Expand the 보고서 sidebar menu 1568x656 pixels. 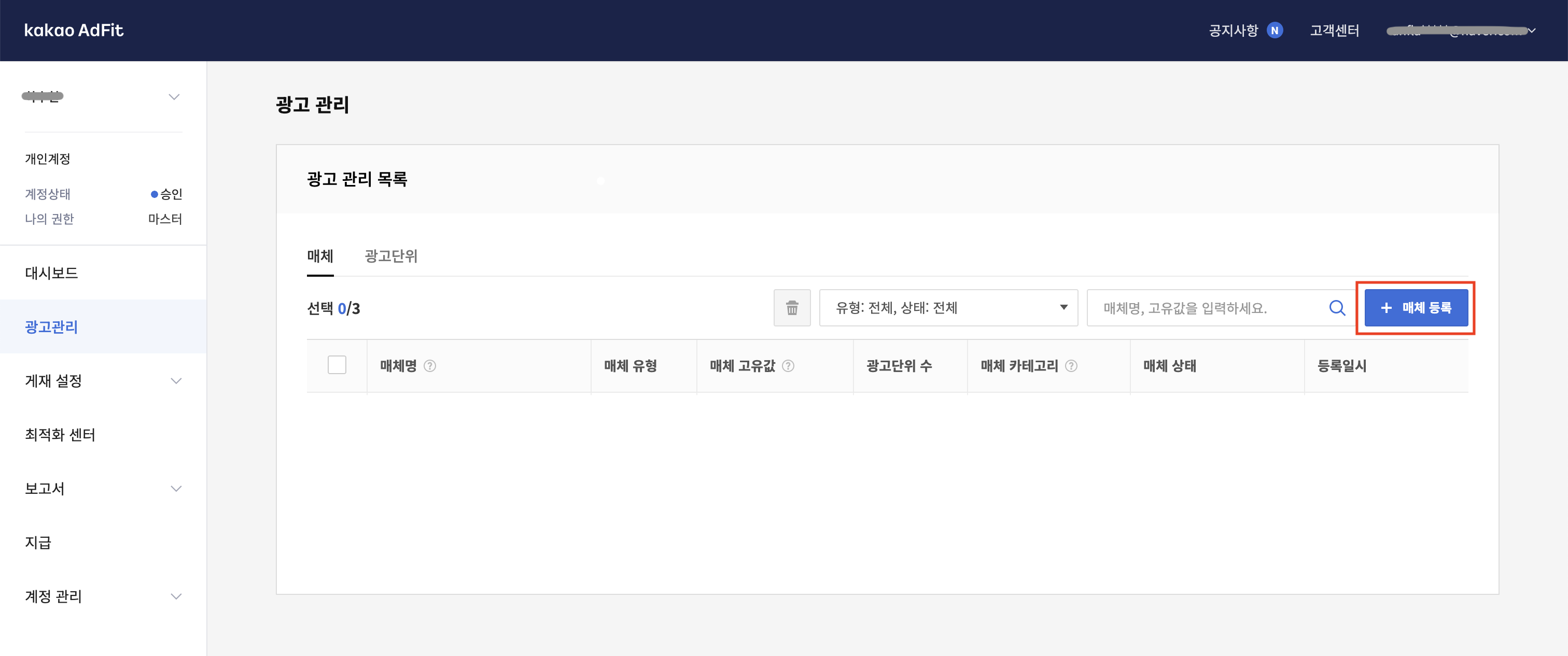point(104,489)
